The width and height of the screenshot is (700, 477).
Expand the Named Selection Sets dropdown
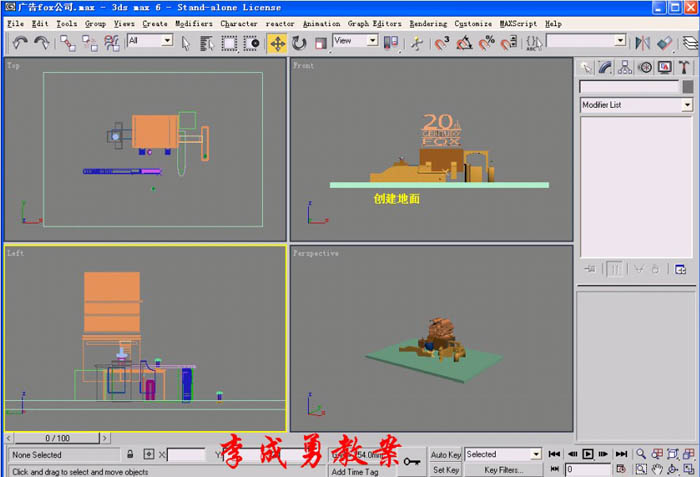point(620,41)
